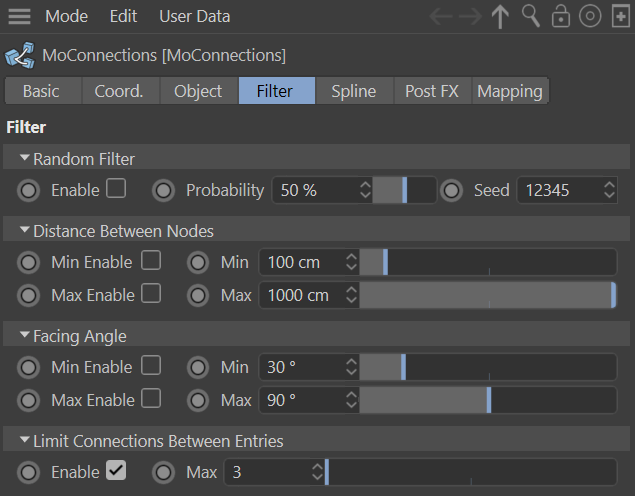Image resolution: width=635 pixels, height=496 pixels.
Task: Toggle the lock element icon
Action: point(561,16)
